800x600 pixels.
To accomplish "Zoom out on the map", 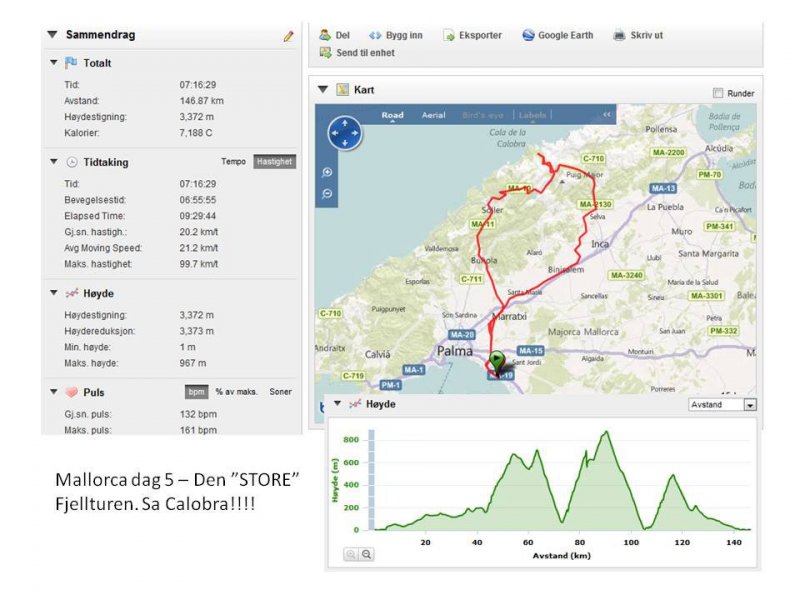I will pos(327,193).
